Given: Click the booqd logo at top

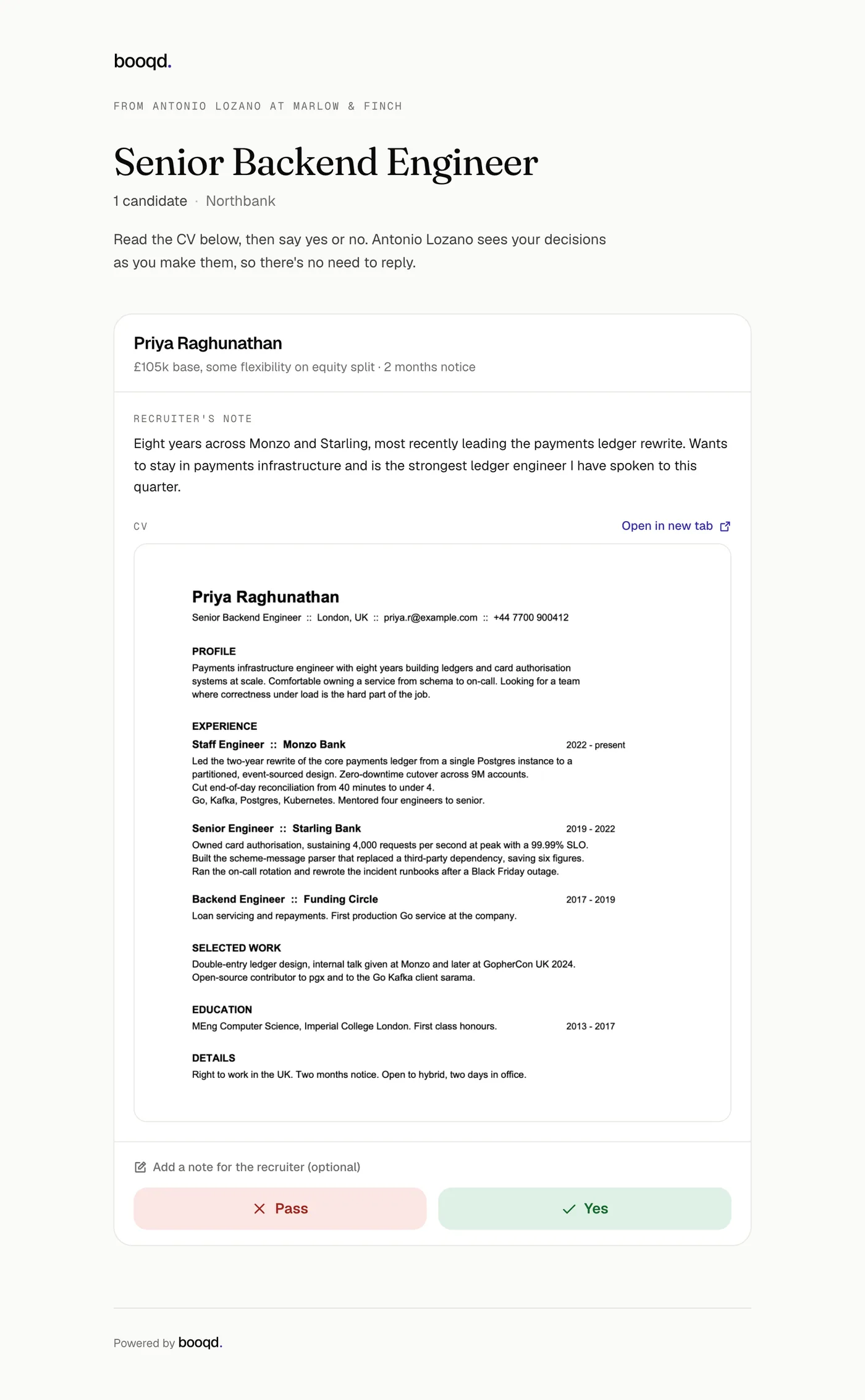Looking at the screenshot, I should tap(143, 61).
